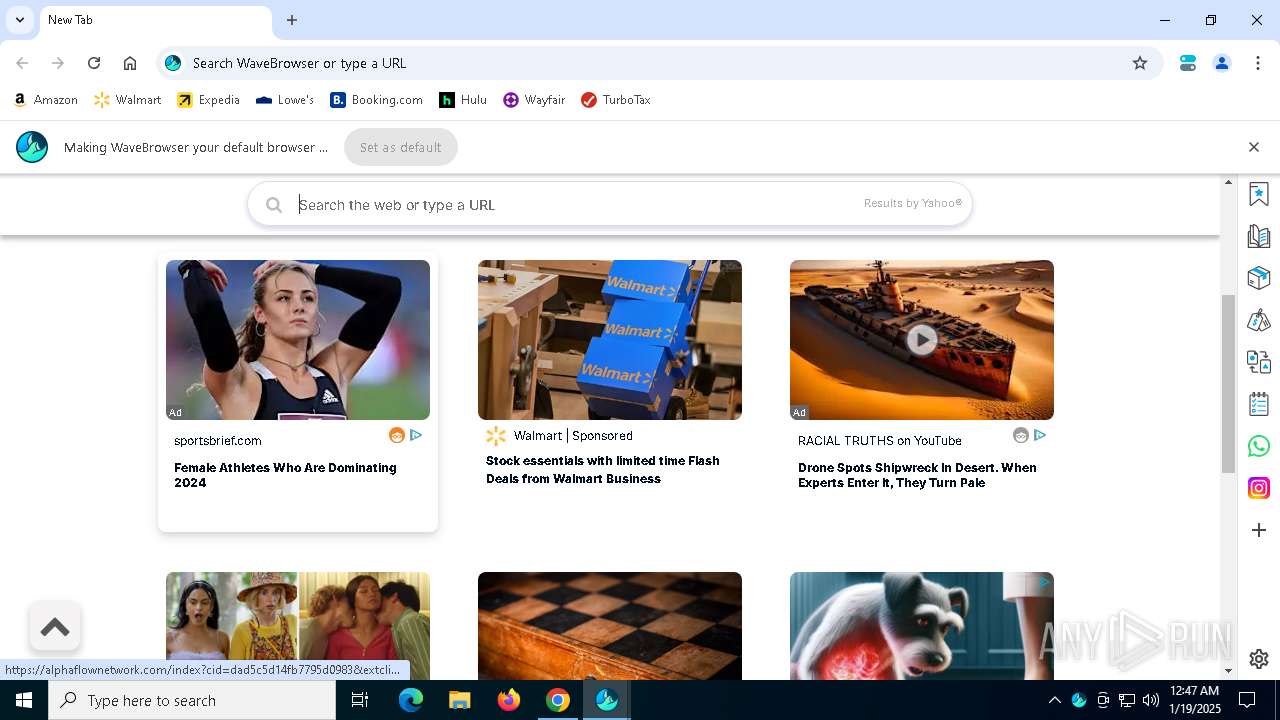Click the sportsbrief.com source label
1280x720 pixels.
218,441
